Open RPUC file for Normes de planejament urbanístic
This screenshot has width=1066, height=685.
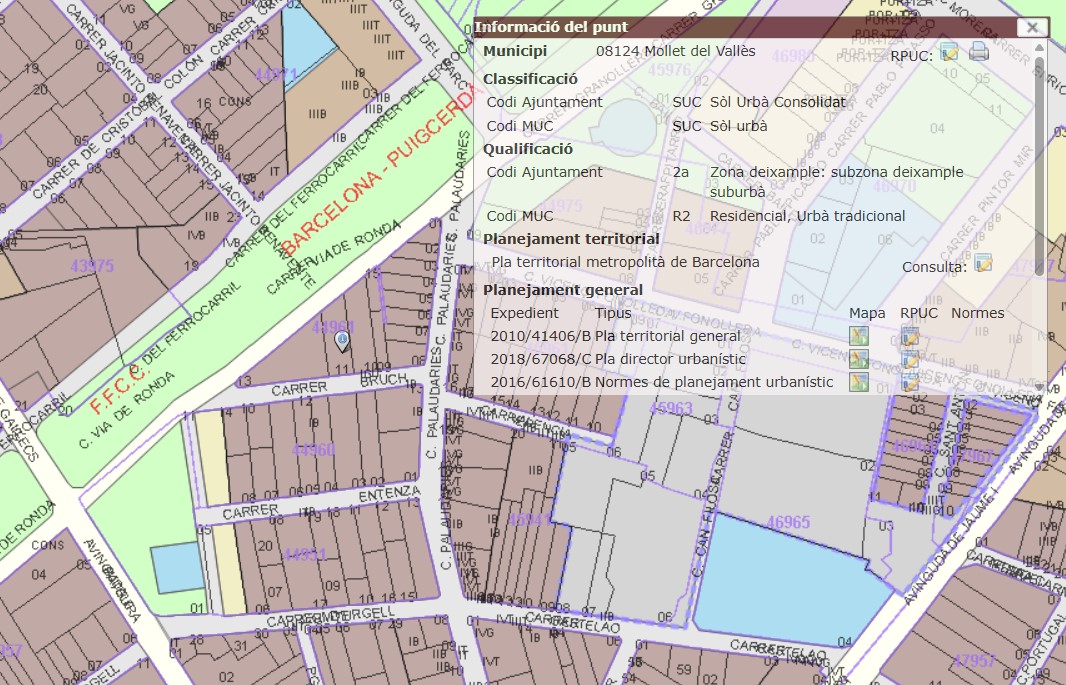pos(910,382)
